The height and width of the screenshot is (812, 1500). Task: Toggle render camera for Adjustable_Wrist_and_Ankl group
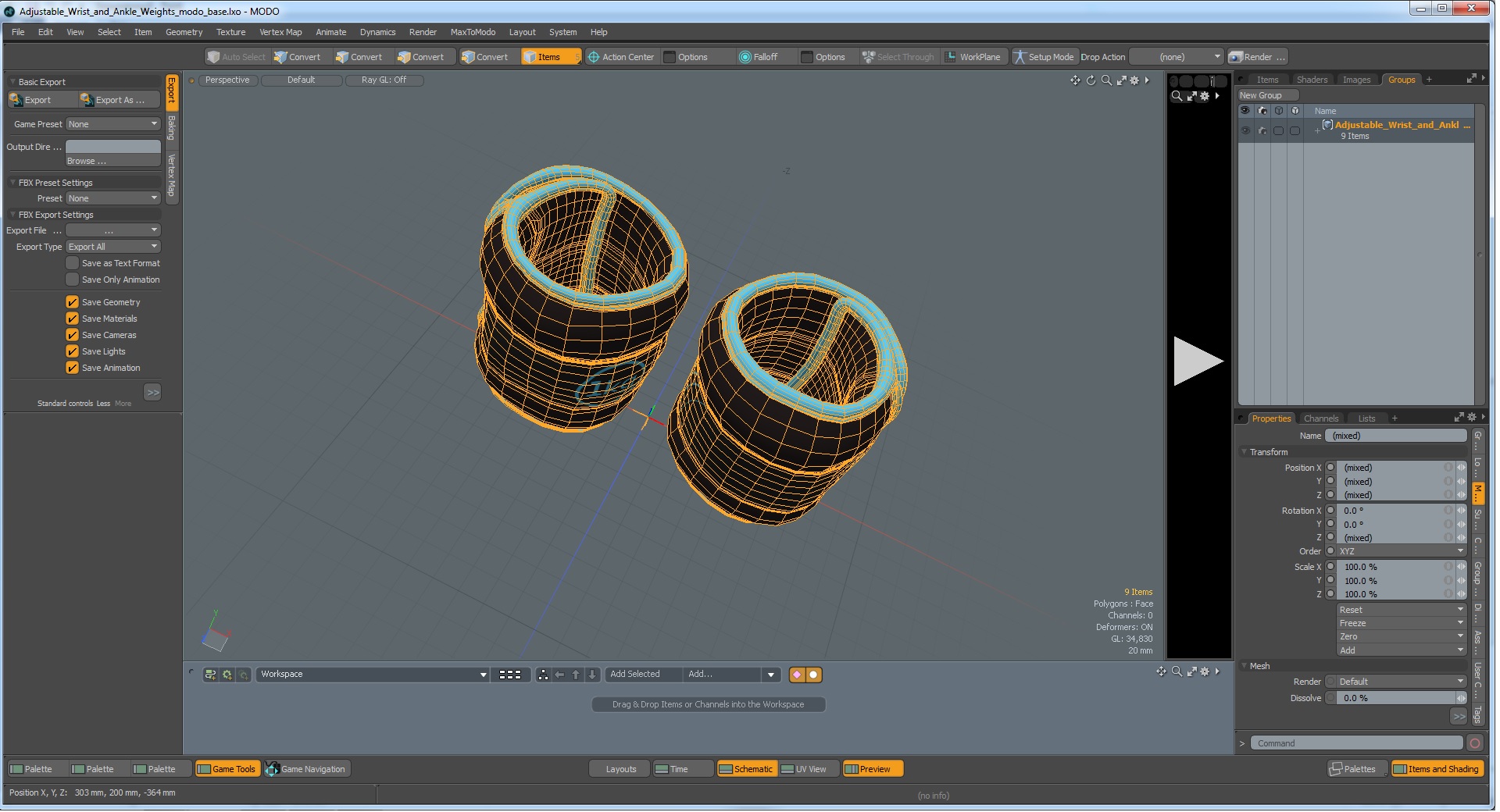click(1262, 130)
